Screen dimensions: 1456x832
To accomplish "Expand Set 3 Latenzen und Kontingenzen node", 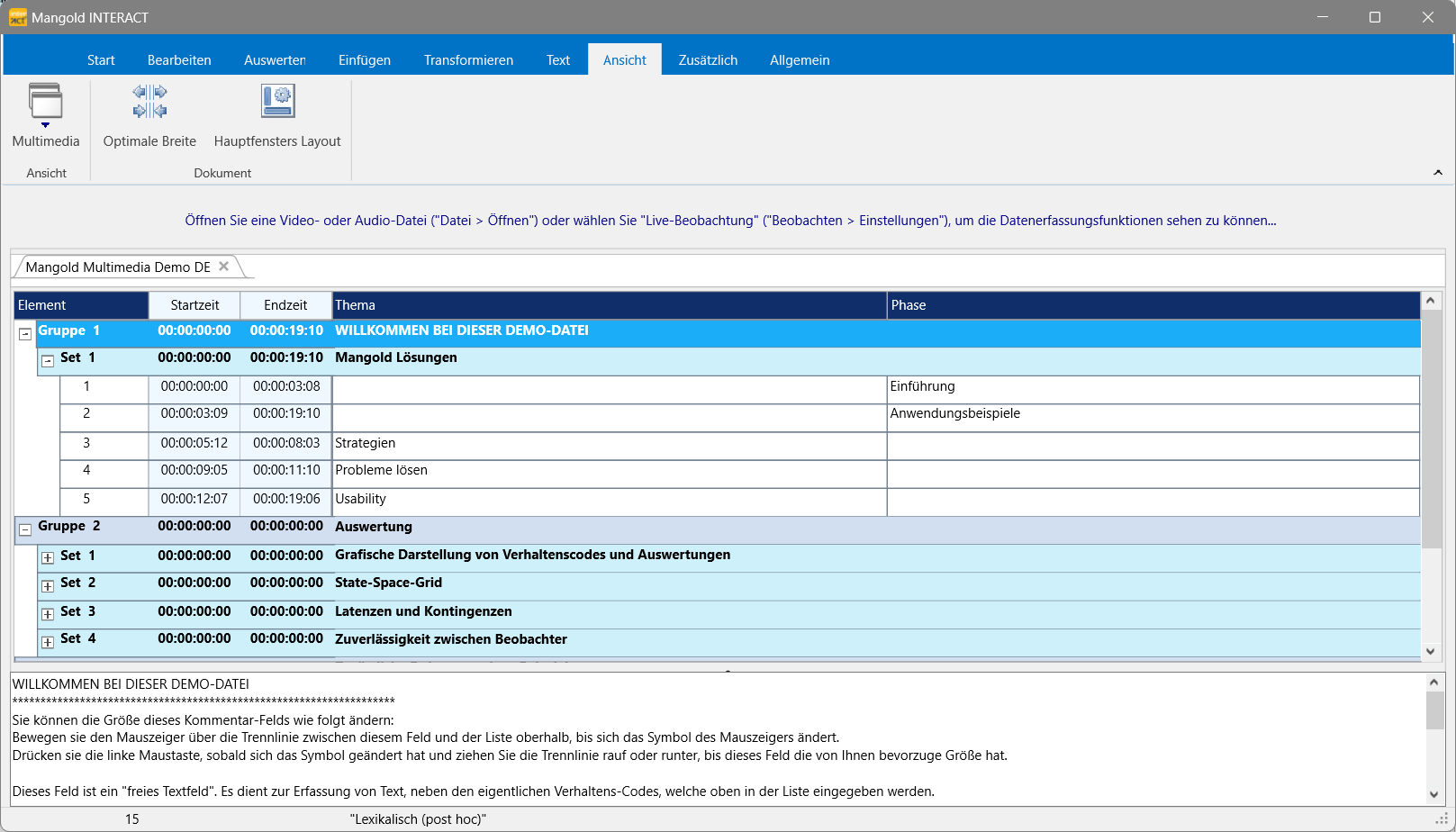I will 48,615.
